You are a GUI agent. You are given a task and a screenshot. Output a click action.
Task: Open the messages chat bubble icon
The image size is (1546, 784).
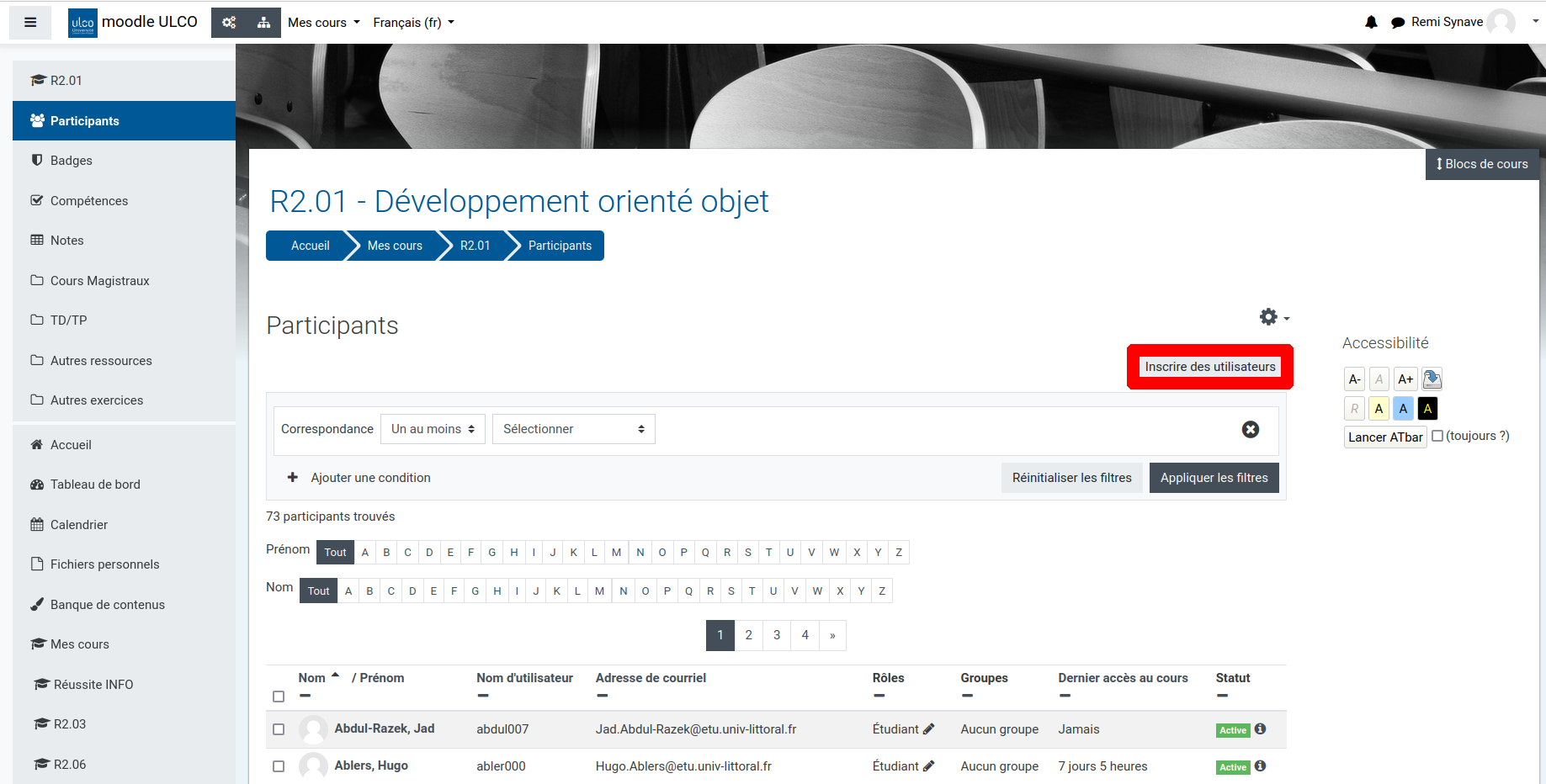[1398, 23]
